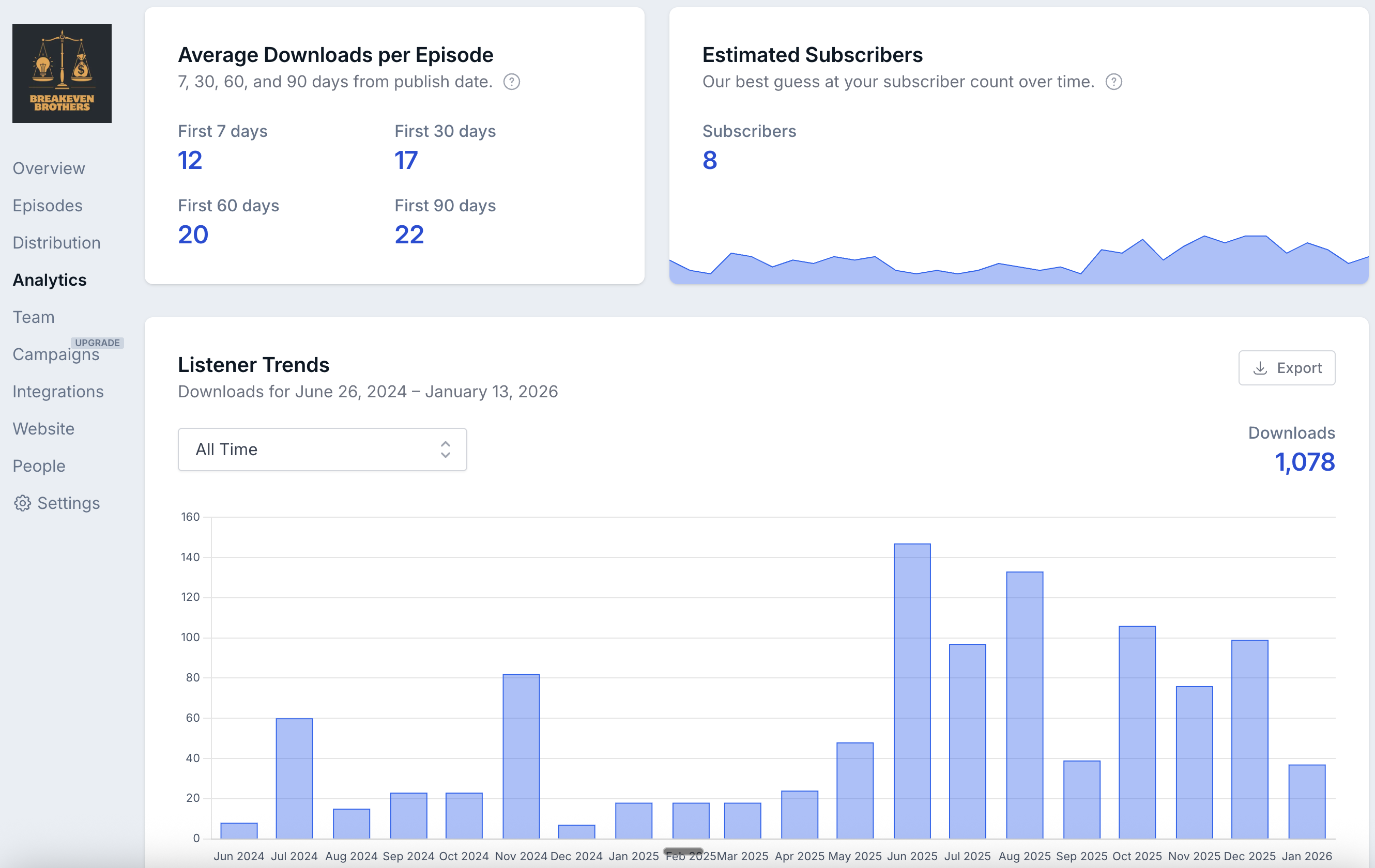Click the Average Downloads per Episode heading
The width and height of the screenshot is (1375, 868).
click(x=336, y=55)
